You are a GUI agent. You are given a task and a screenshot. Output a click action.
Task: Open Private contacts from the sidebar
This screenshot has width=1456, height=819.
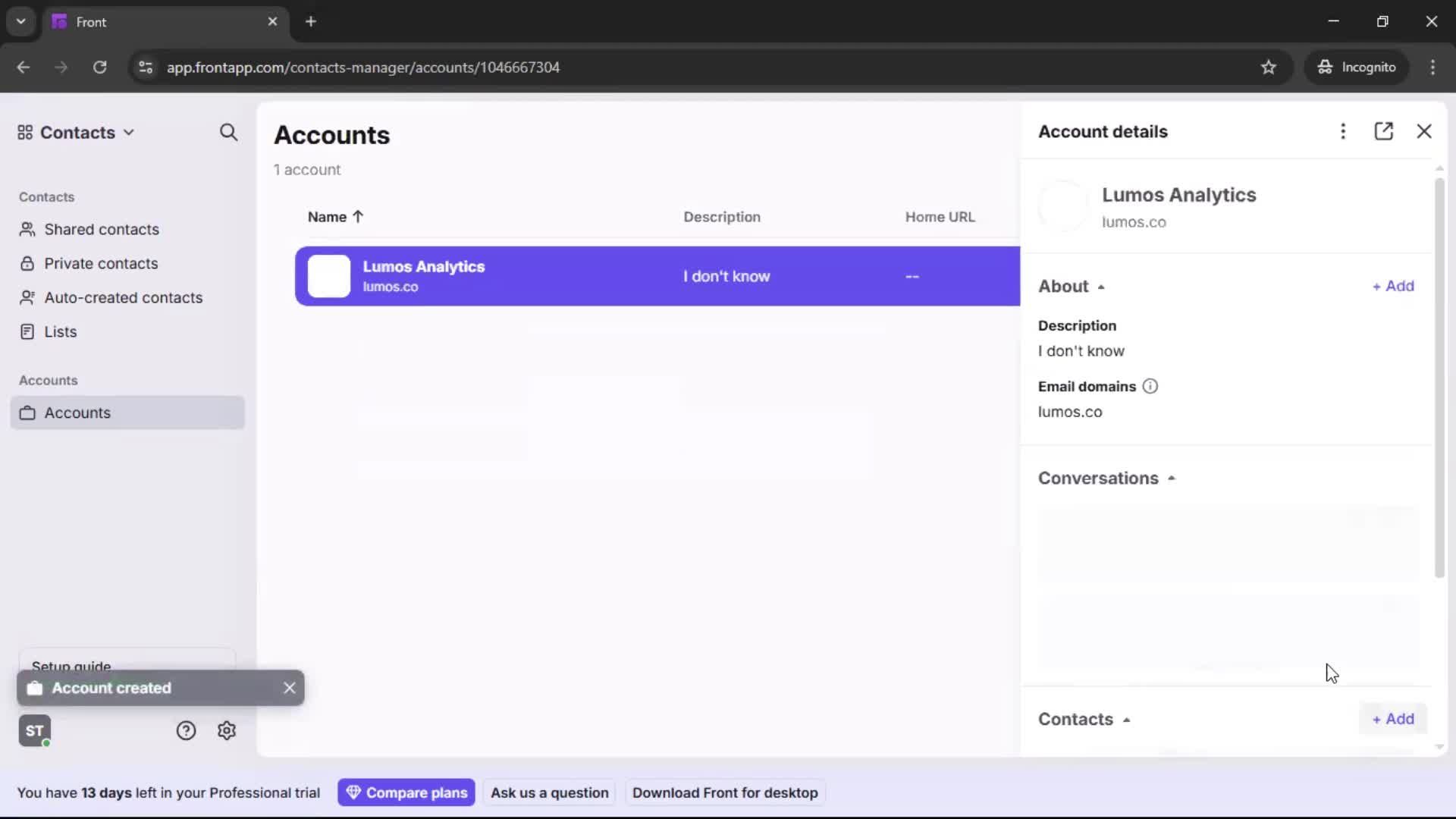(101, 263)
